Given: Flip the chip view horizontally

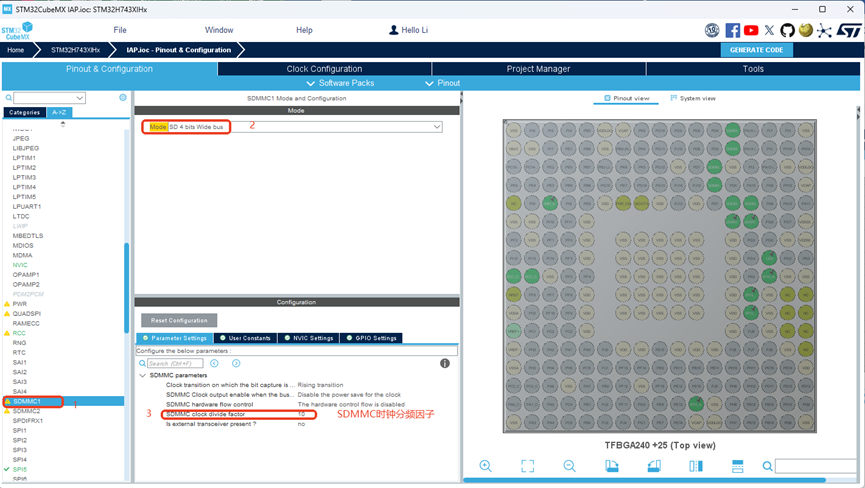Looking at the screenshot, I should [696, 466].
